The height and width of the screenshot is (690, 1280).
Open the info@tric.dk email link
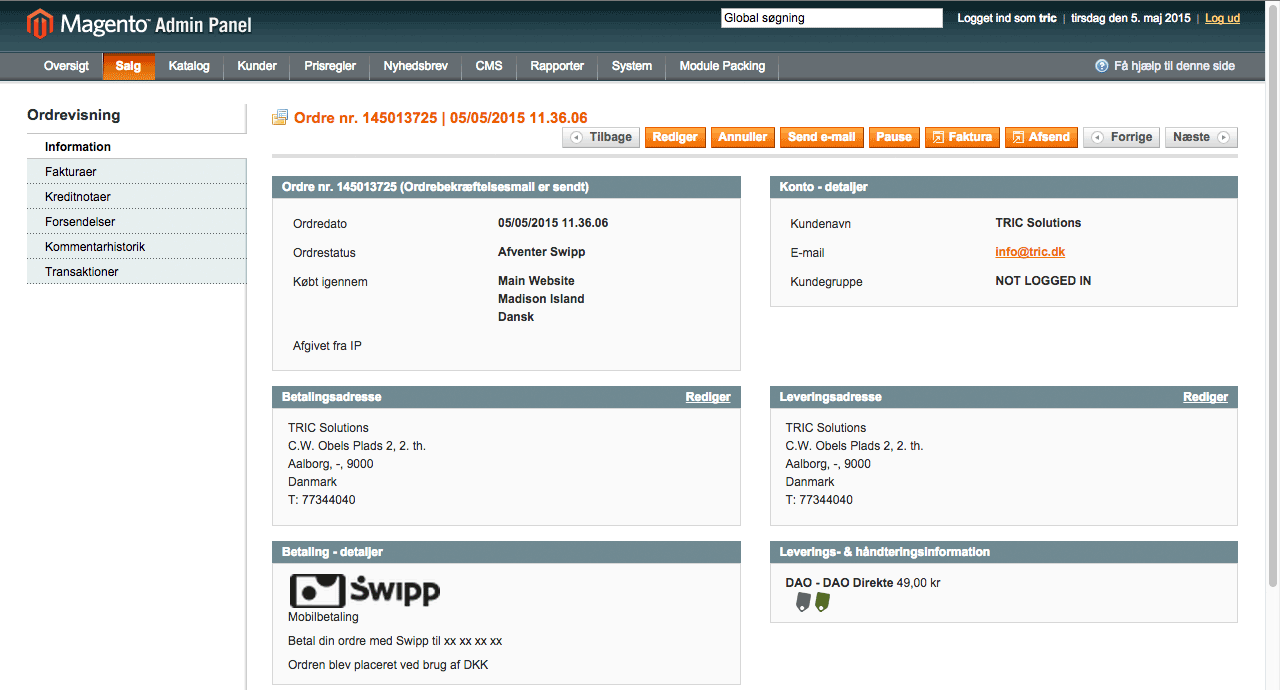(x=1029, y=252)
